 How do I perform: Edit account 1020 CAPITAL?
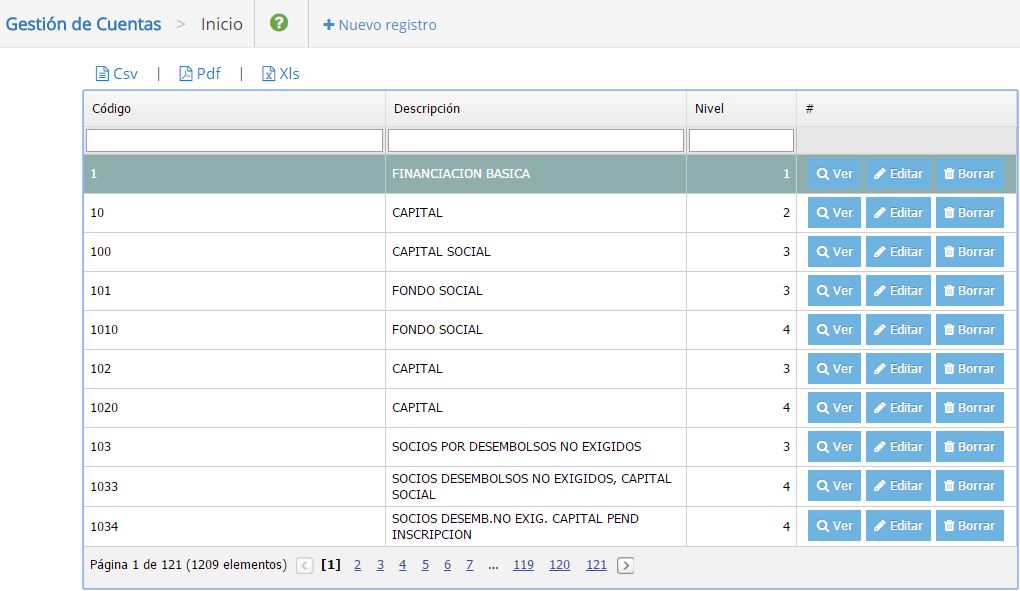[x=898, y=408]
